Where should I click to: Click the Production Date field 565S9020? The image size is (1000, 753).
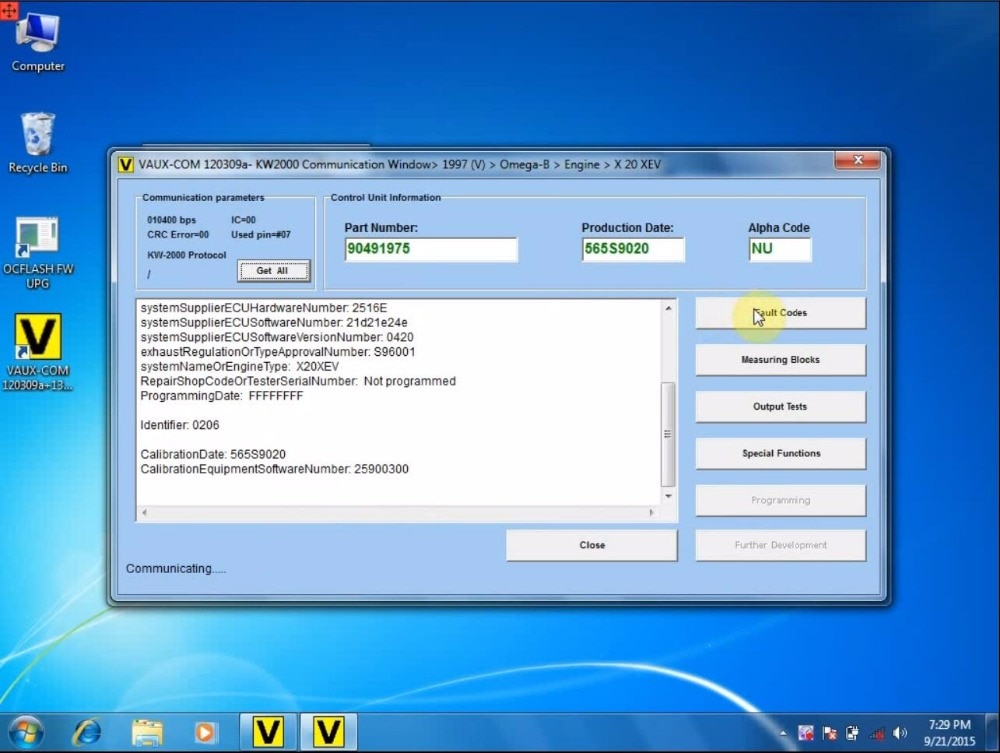(633, 249)
